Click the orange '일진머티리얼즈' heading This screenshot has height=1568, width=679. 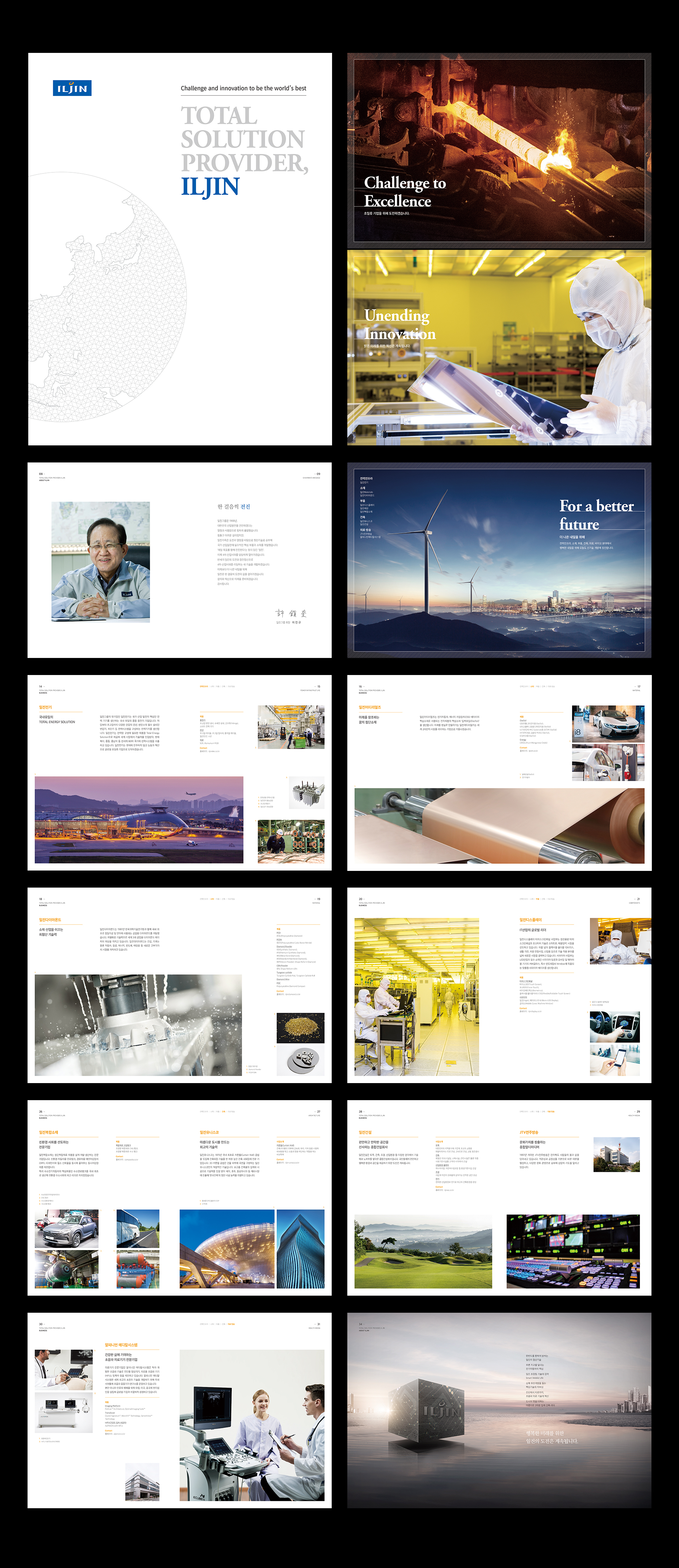[370, 707]
